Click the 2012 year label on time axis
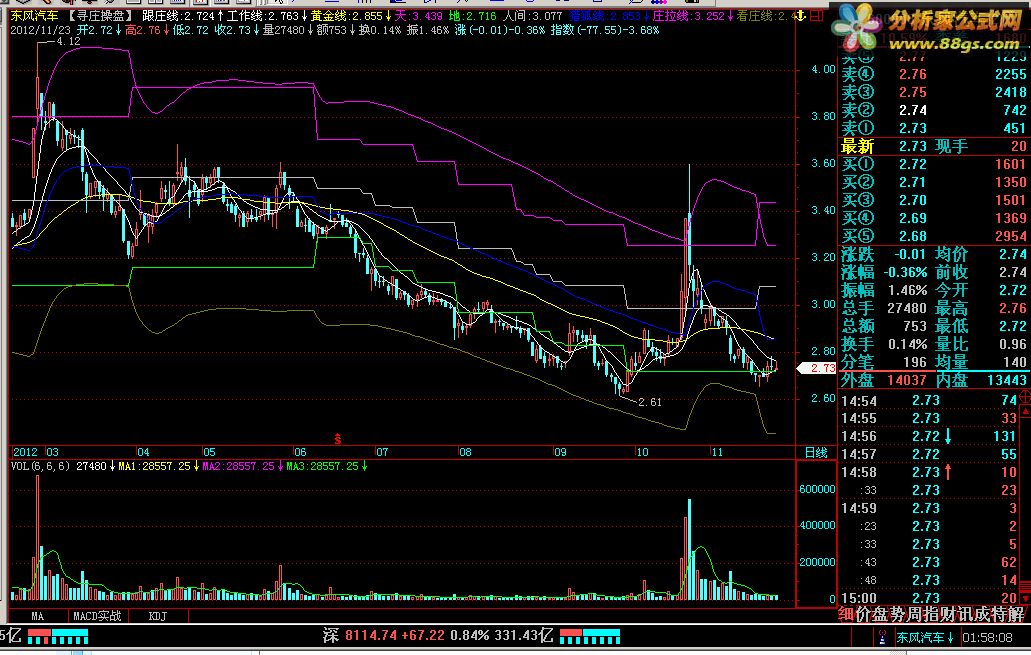 [25, 452]
